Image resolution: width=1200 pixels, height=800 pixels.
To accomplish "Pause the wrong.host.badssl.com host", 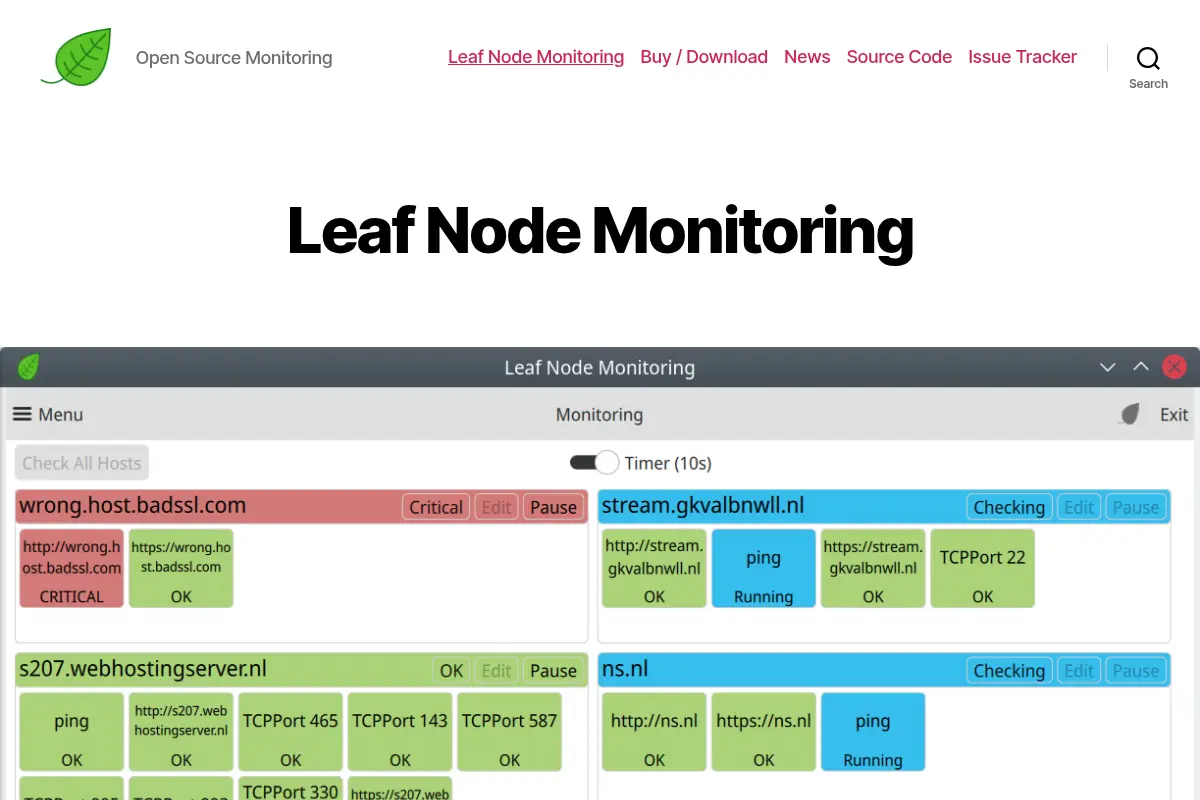I will point(553,507).
